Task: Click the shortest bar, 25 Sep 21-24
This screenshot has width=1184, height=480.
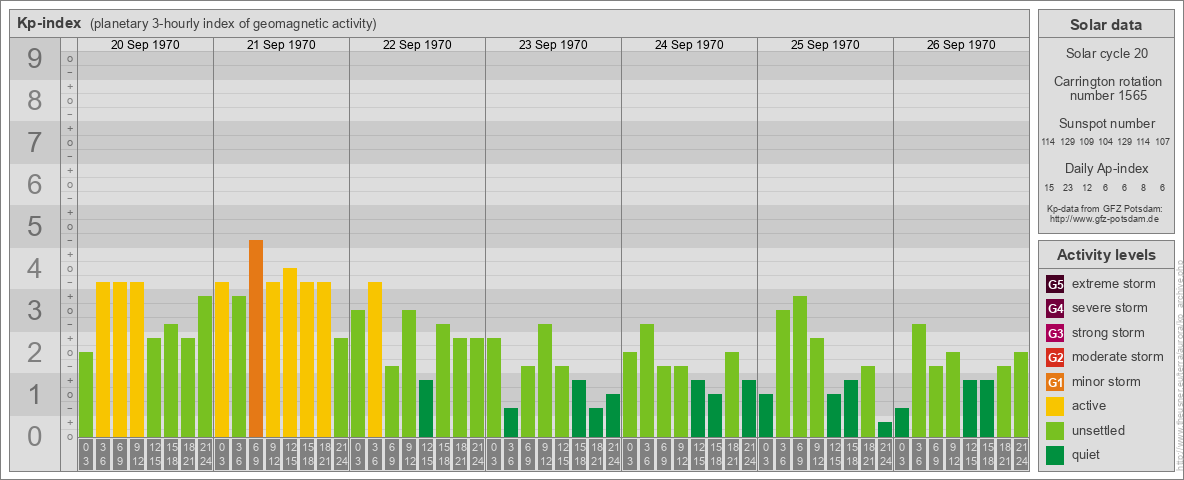Action: [885, 429]
